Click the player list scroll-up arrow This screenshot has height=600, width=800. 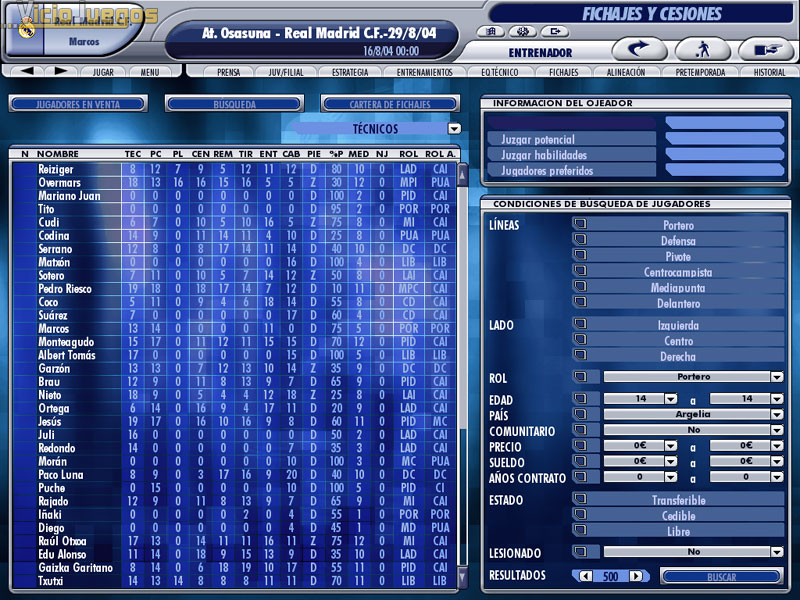[x=462, y=175]
